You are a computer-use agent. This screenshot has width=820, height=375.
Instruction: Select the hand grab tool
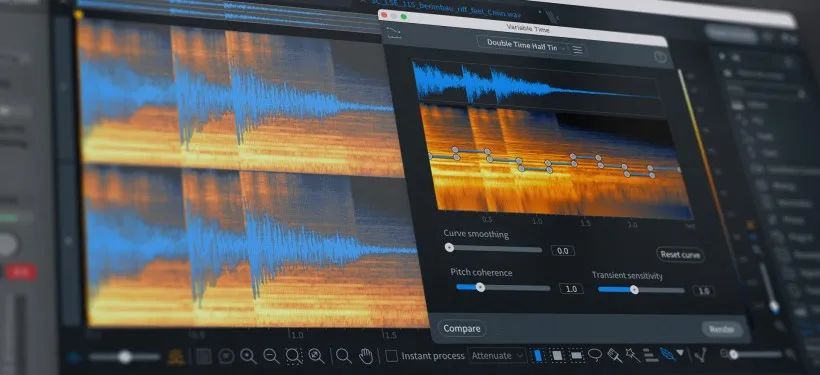click(x=367, y=356)
